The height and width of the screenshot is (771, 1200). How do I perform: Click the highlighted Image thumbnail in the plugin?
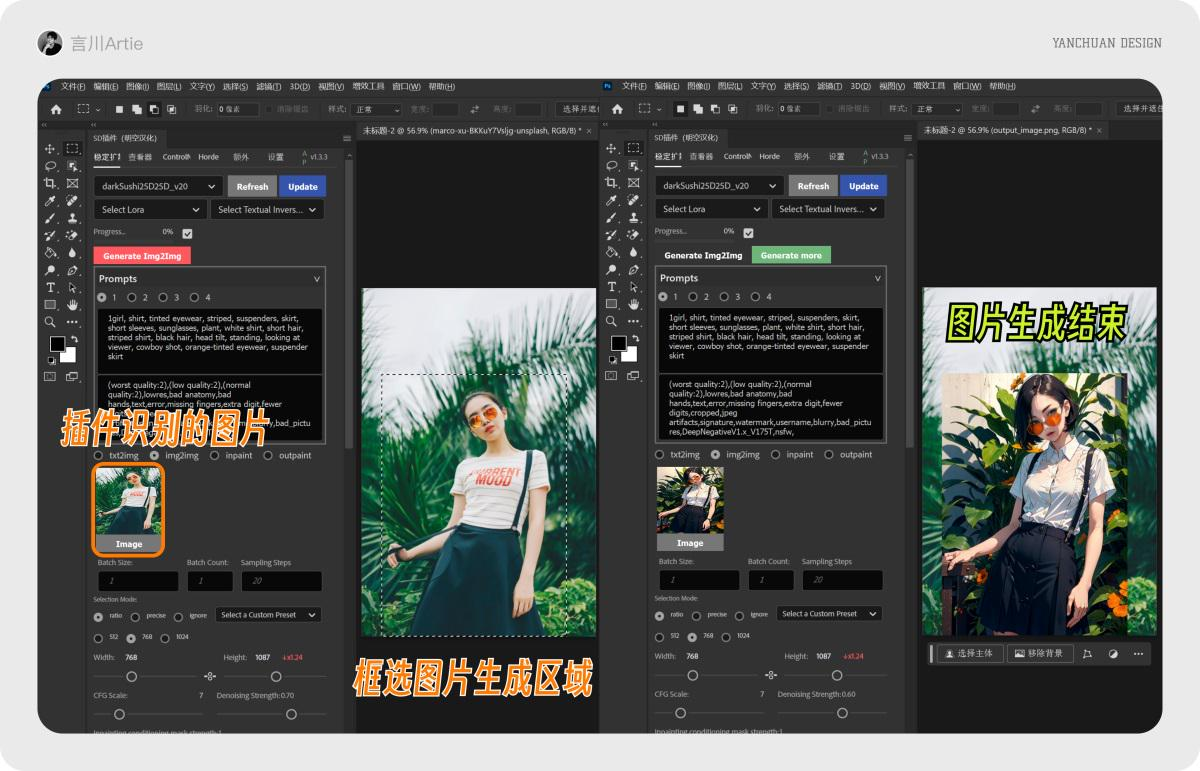(128, 508)
